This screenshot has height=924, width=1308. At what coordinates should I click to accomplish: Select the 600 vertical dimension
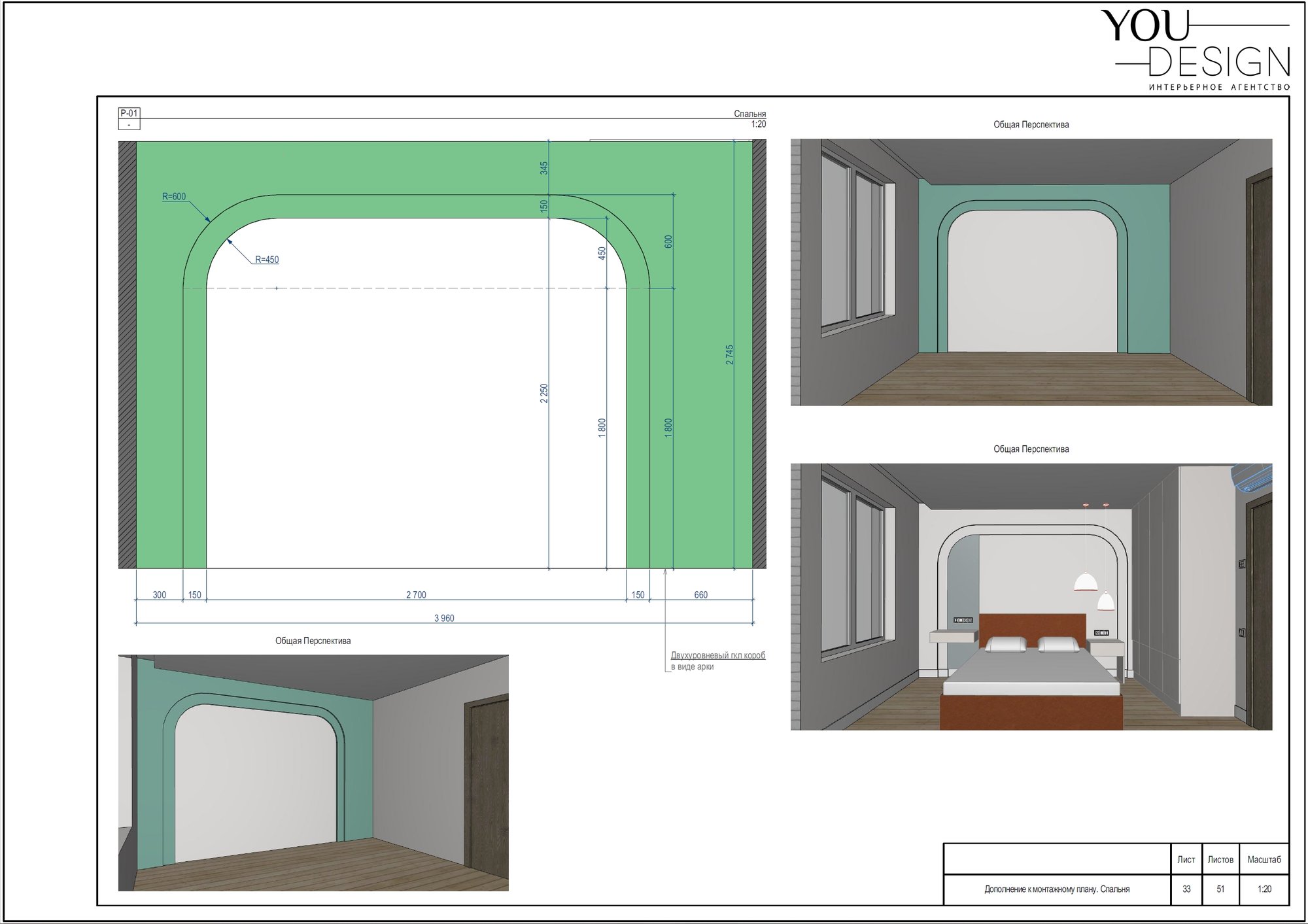668,241
